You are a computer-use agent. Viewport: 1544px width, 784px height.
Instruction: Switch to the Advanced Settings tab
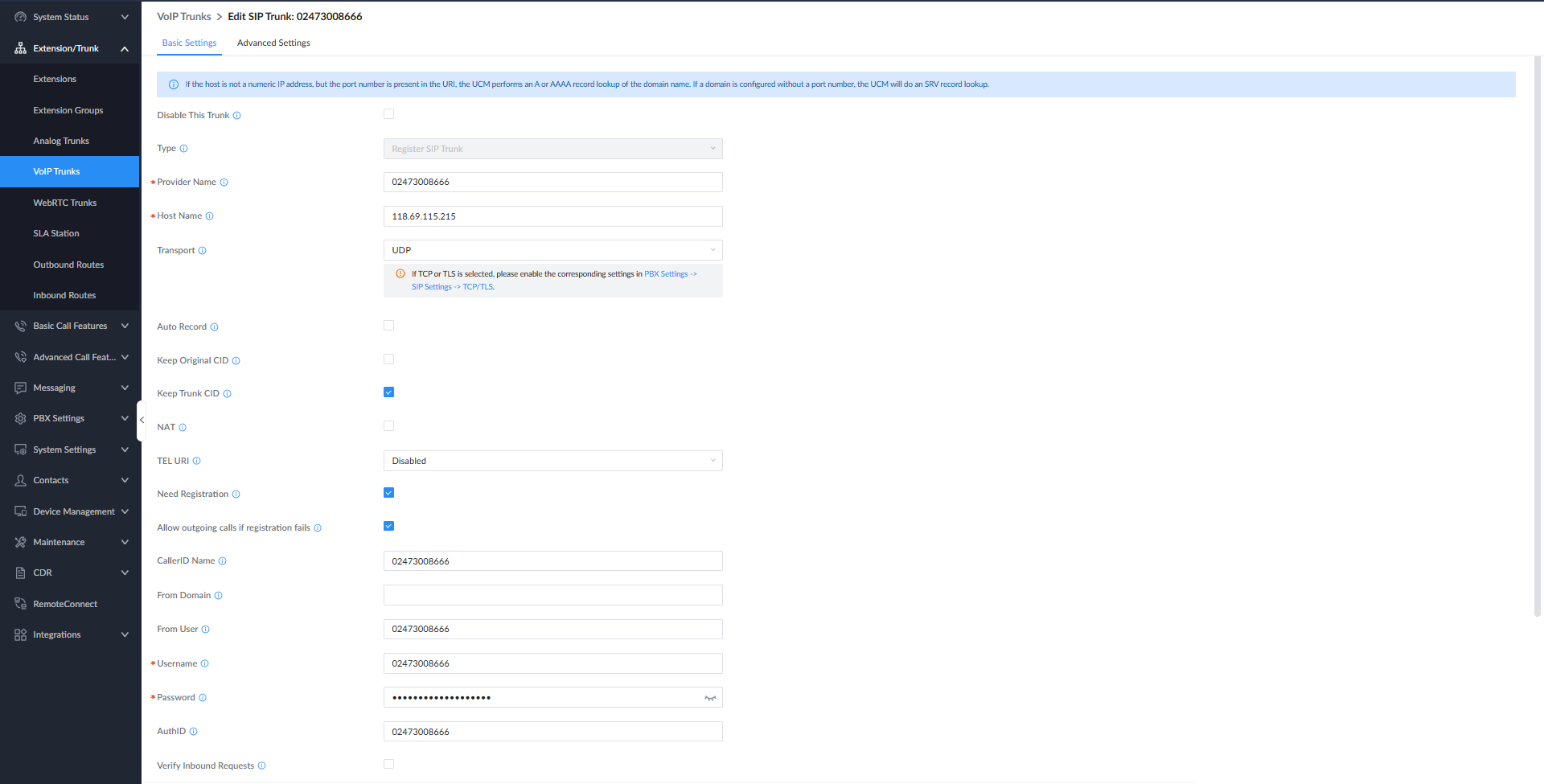click(273, 43)
